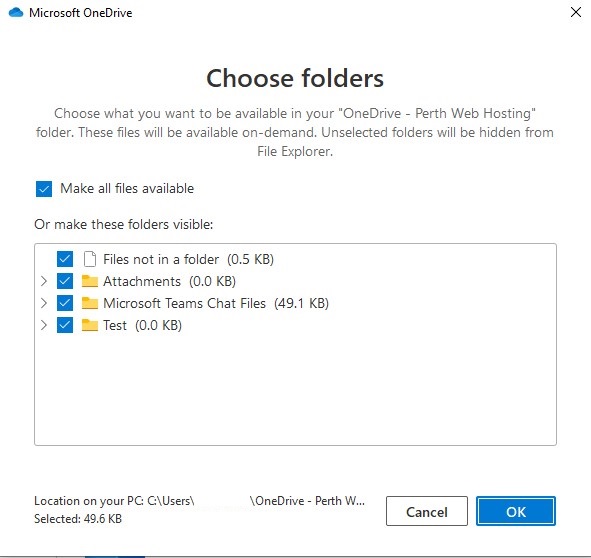
Task: Close the Microsoft OneDrive dialog
Action: (x=576, y=12)
